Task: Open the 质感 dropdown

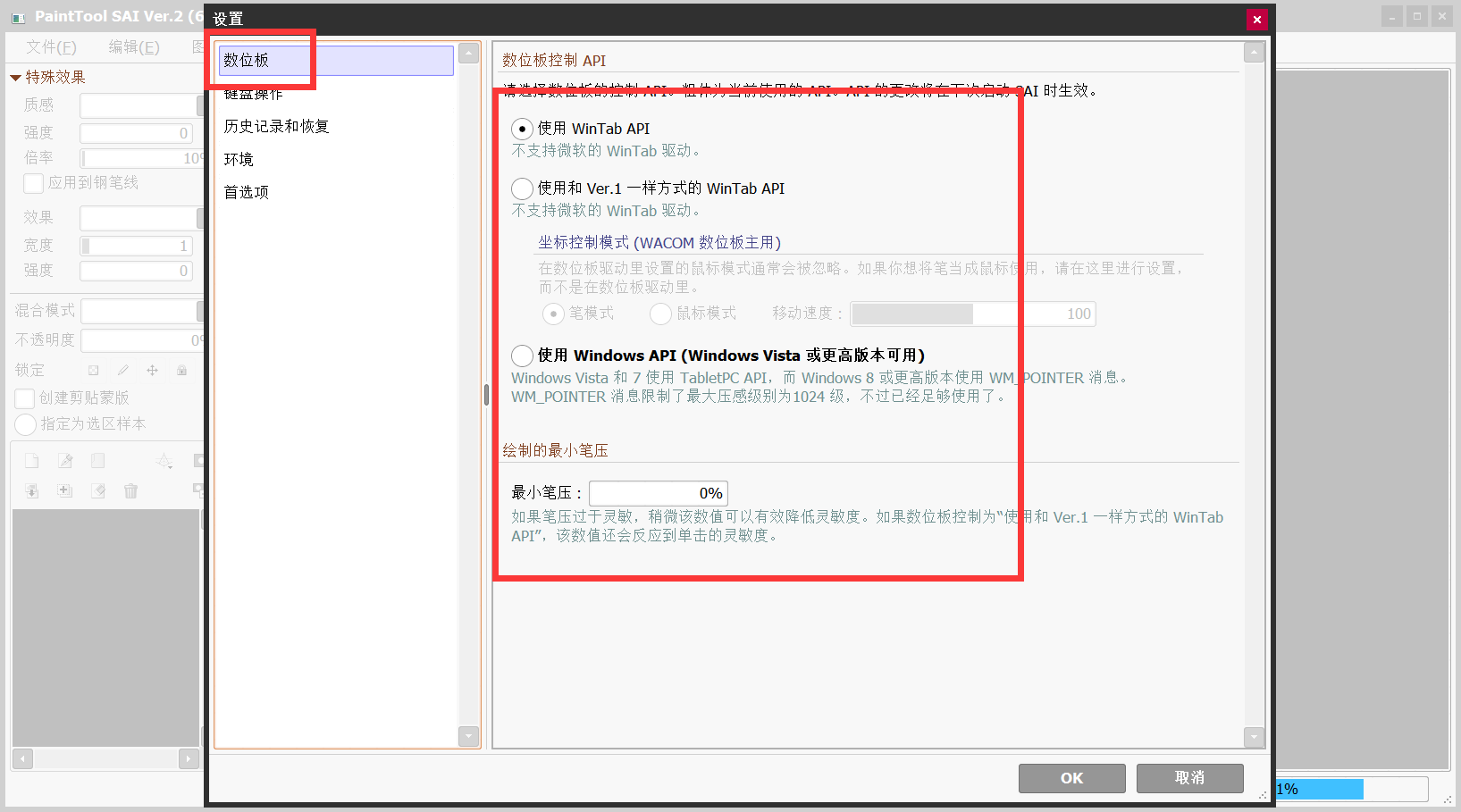Action: click(x=142, y=105)
